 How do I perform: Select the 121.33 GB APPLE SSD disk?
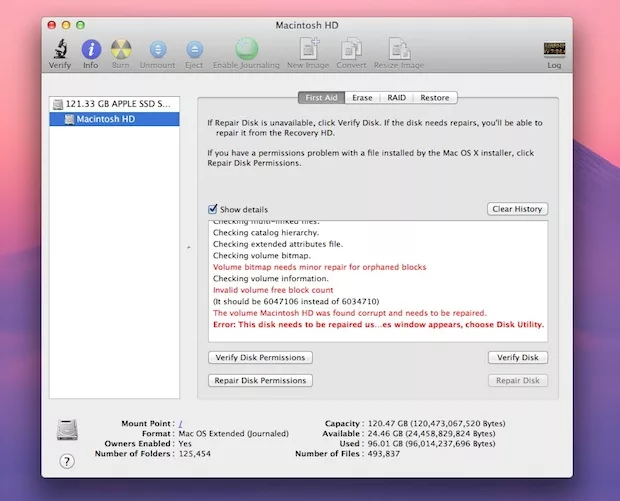118,103
